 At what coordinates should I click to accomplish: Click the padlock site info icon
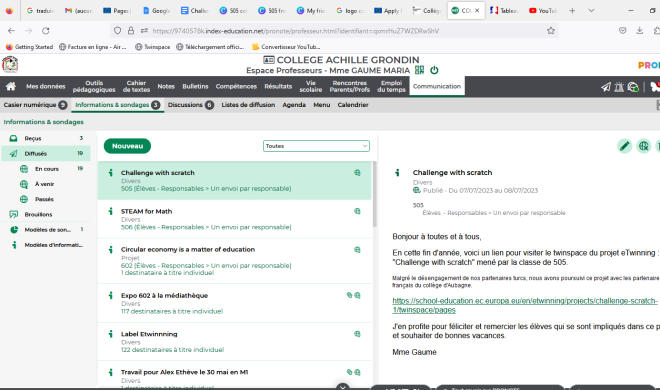point(131,31)
